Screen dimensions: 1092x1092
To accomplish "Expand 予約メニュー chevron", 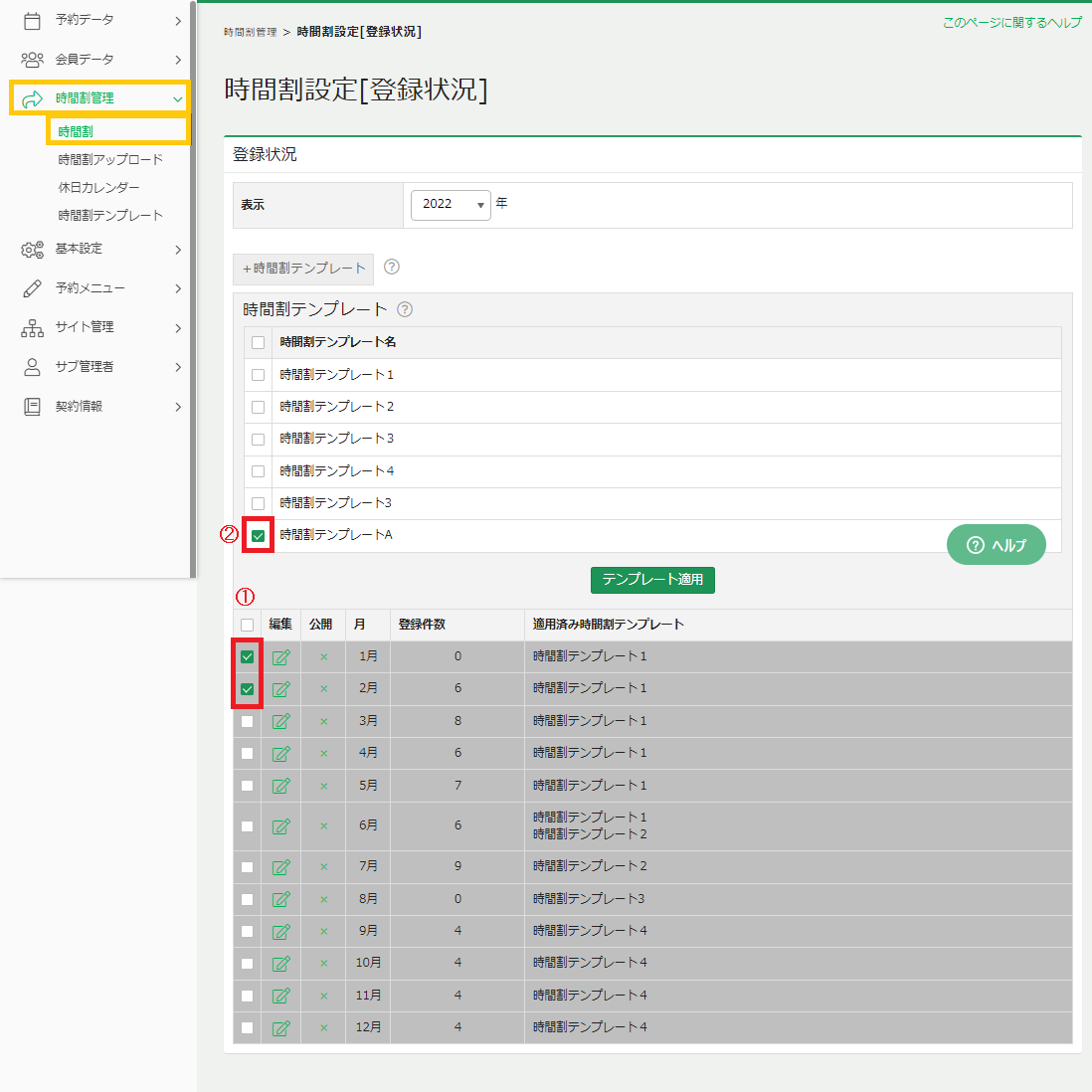I will click(x=178, y=288).
